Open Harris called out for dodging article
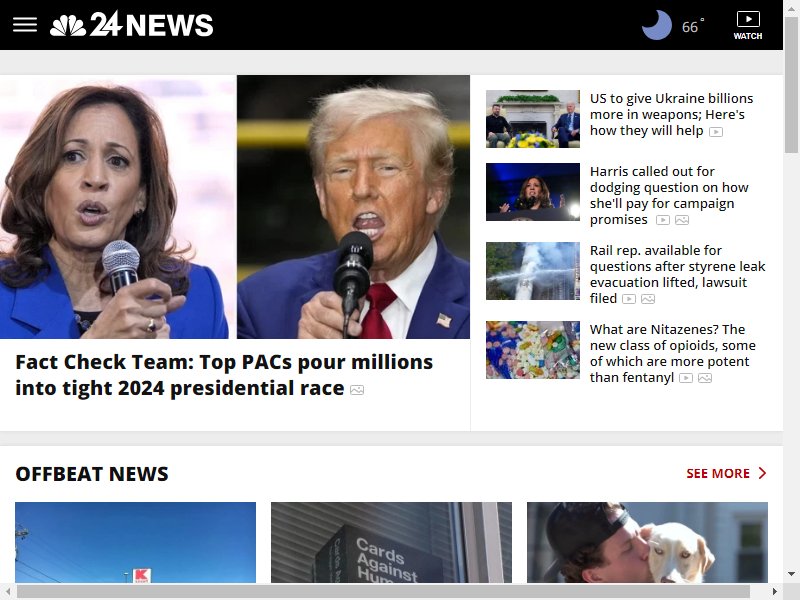 669,195
